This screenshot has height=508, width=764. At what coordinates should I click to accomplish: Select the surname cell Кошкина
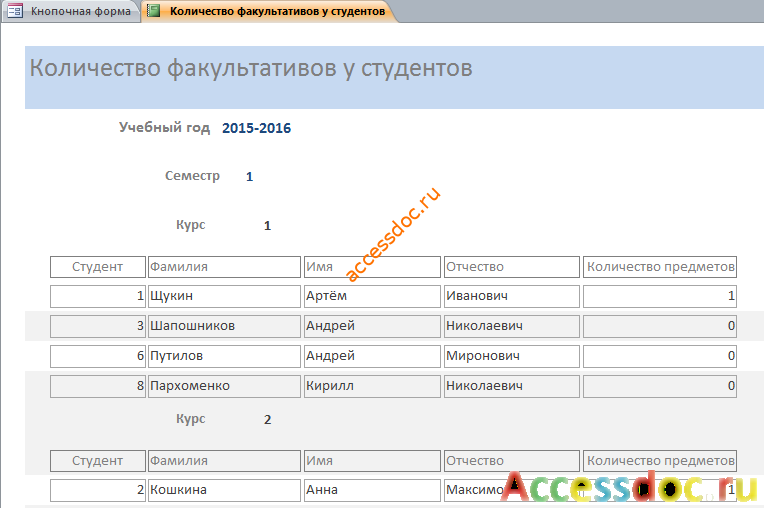pos(224,490)
